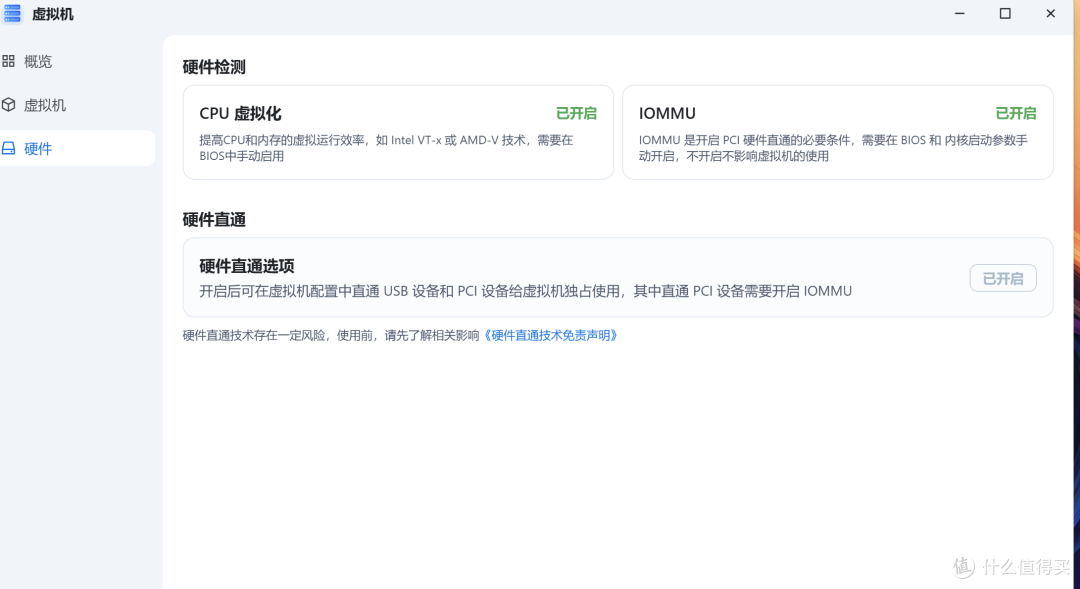Viewport: 1080px width, 589px height.
Task: Click the green 已开启 status on IOMMU
Action: (x=1016, y=113)
